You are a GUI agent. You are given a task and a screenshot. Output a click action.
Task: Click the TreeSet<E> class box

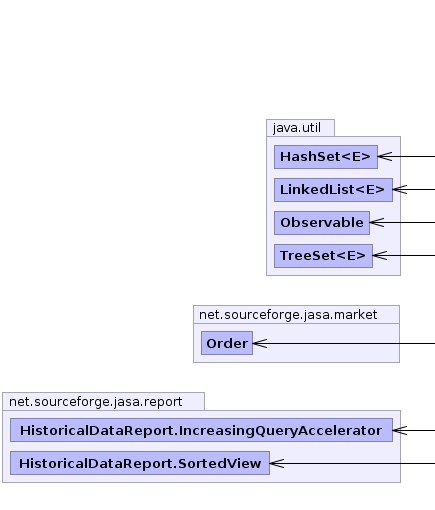323,256
